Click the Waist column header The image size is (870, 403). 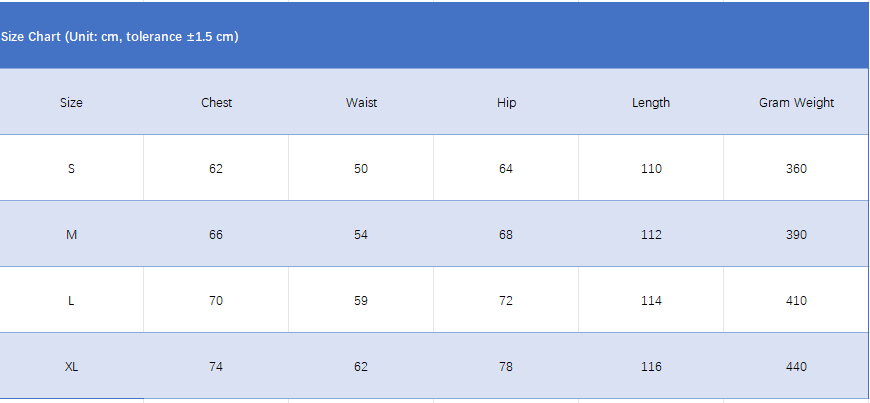tap(361, 103)
